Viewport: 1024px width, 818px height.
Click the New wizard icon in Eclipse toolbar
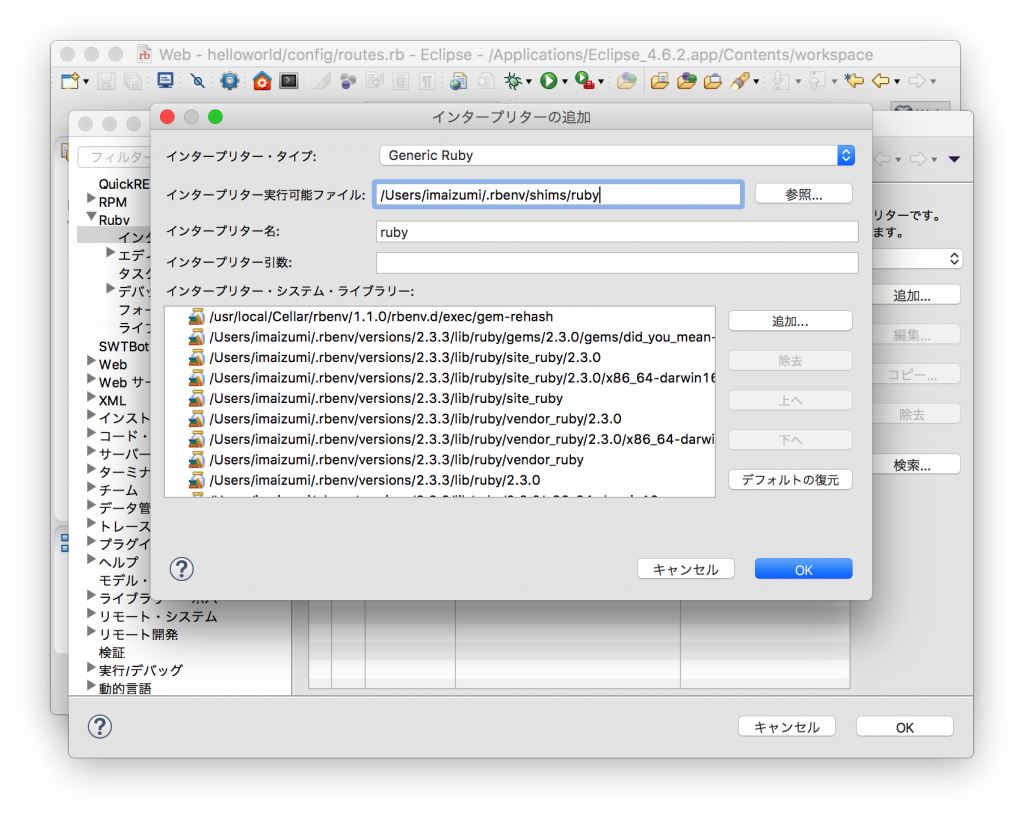70,81
